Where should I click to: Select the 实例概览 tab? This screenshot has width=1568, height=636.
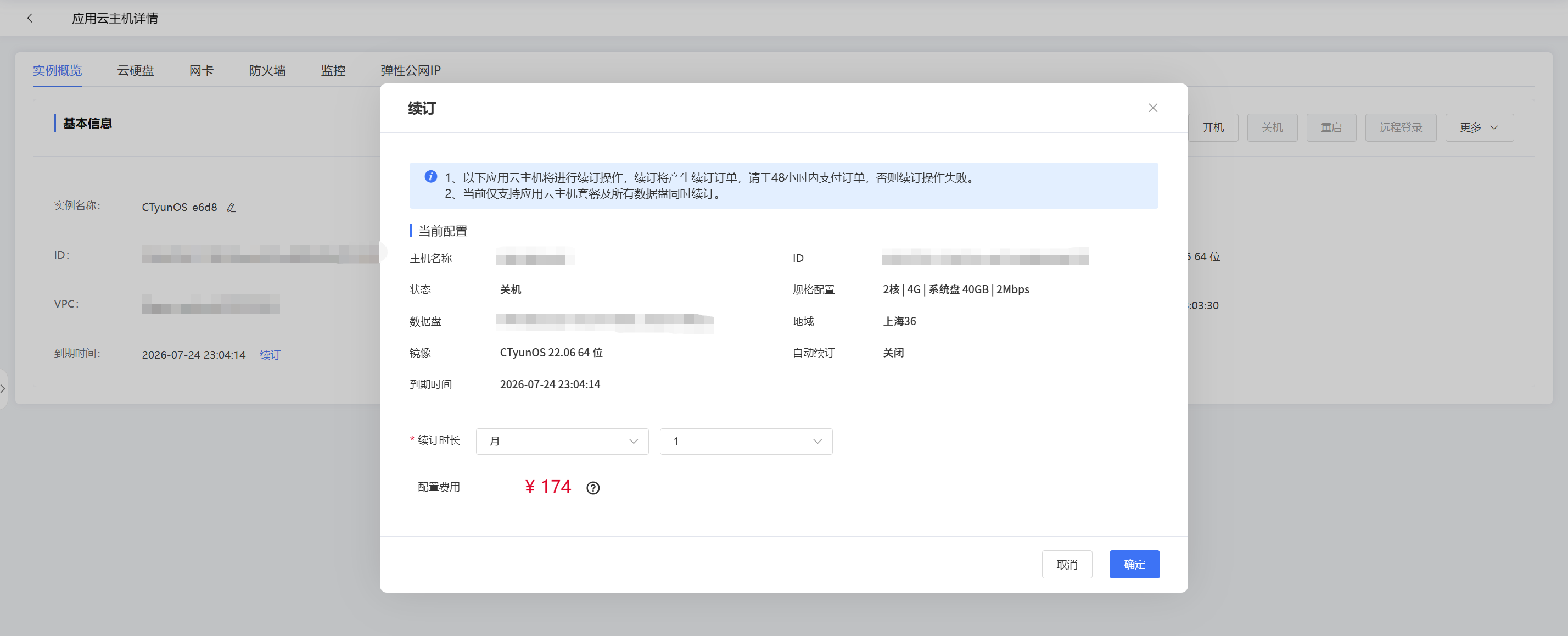(57, 71)
